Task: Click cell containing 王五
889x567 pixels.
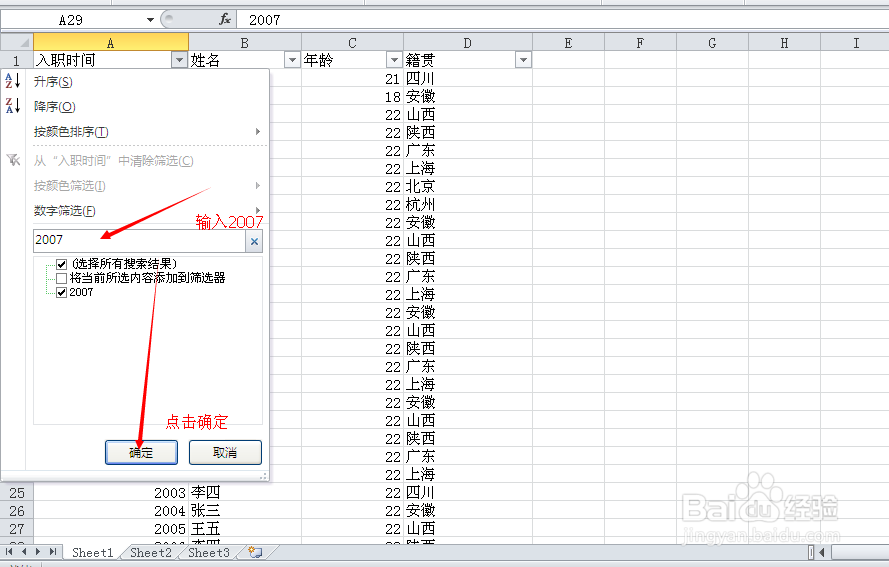Action: pos(244,529)
